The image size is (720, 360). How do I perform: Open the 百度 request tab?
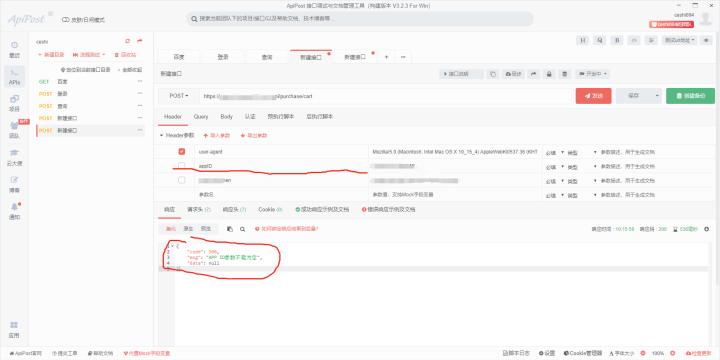point(179,57)
